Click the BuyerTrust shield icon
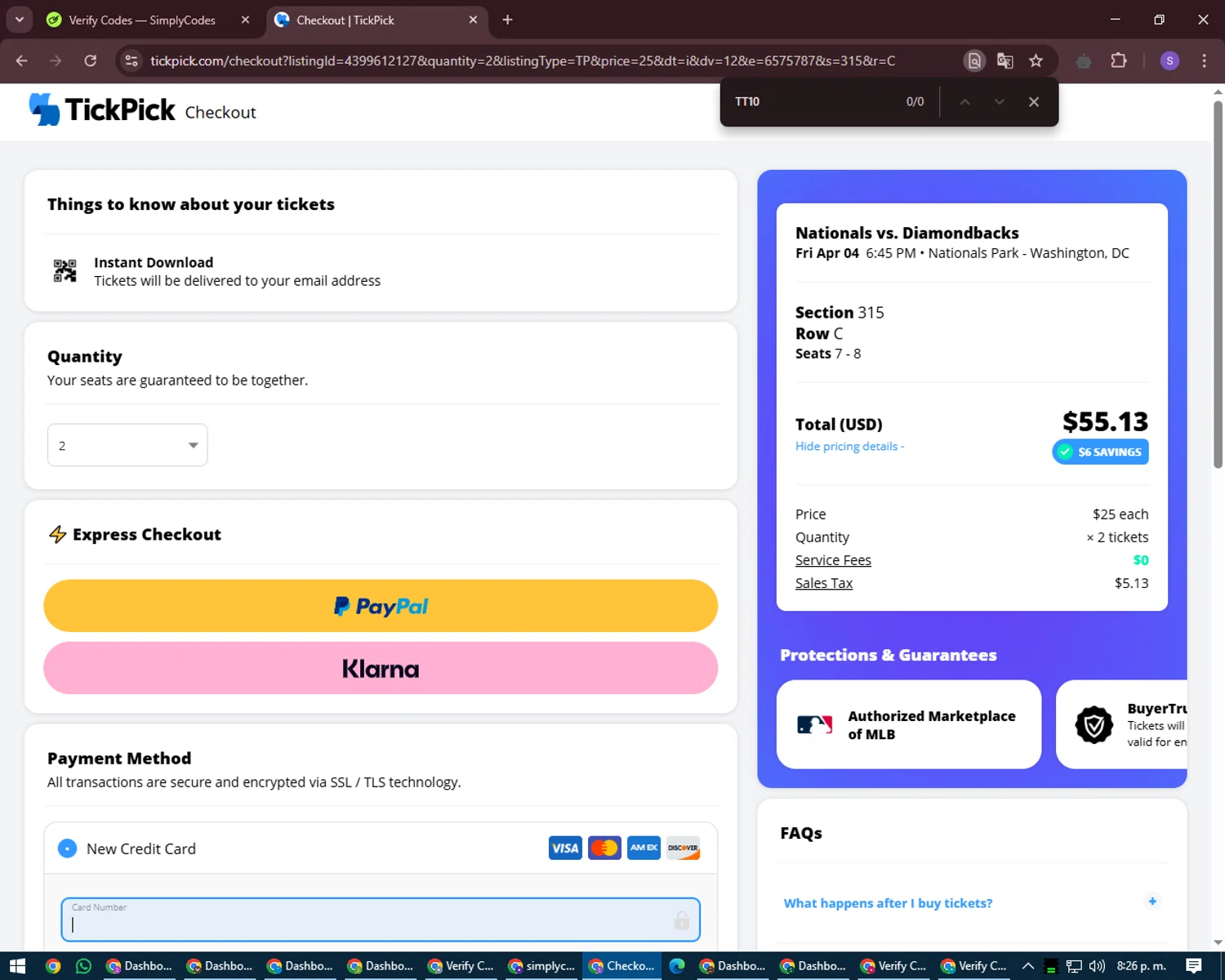 click(1094, 724)
